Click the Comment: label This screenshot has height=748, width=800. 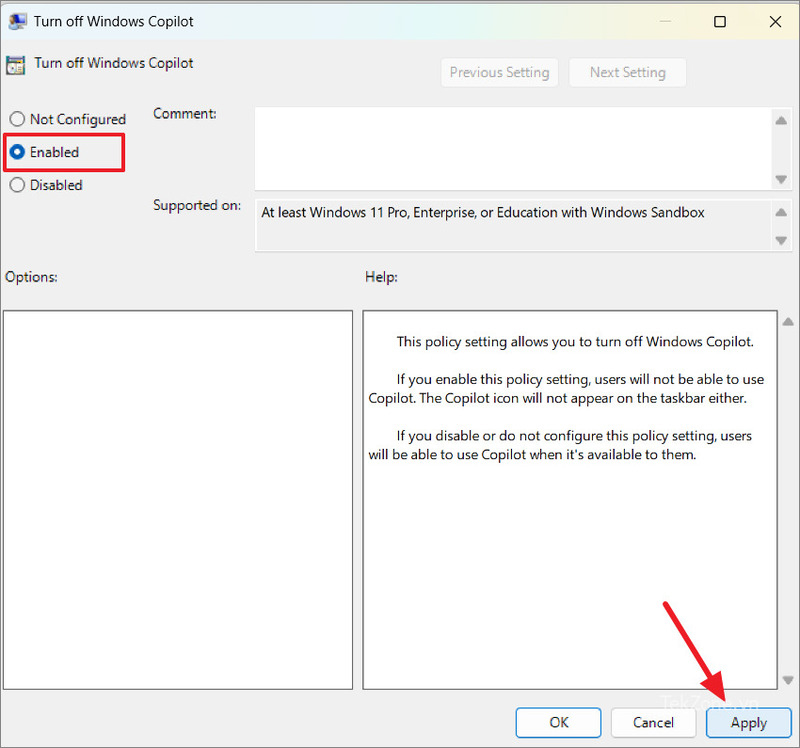coord(185,113)
